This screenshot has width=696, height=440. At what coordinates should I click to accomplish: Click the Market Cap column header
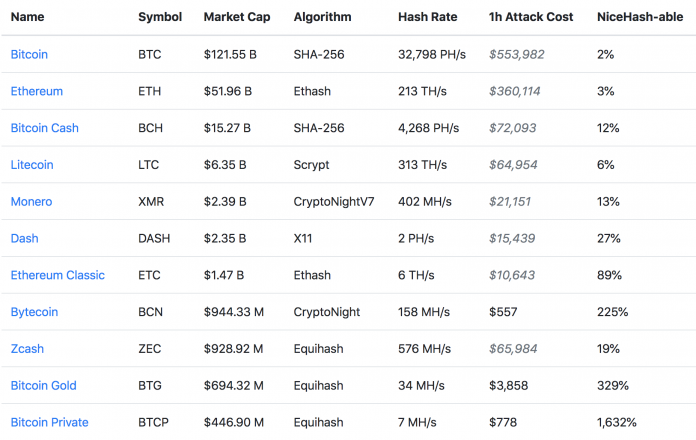[x=237, y=17]
